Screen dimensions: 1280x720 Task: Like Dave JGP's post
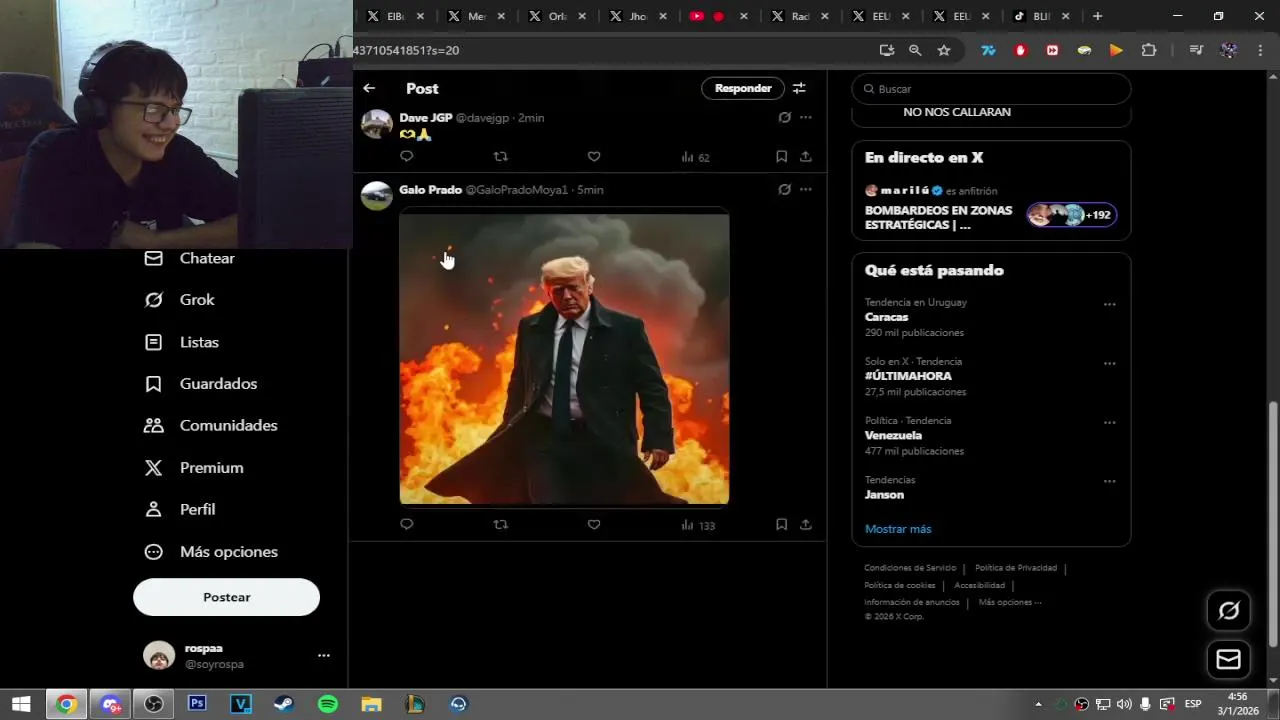(594, 157)
